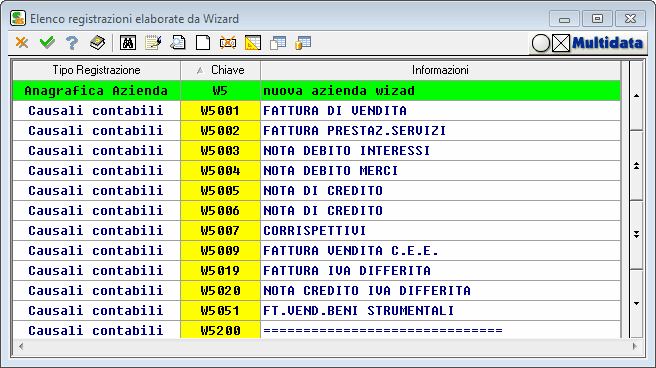Select key W5003
The image size is (656, 368).
click(x=220, y=151)
